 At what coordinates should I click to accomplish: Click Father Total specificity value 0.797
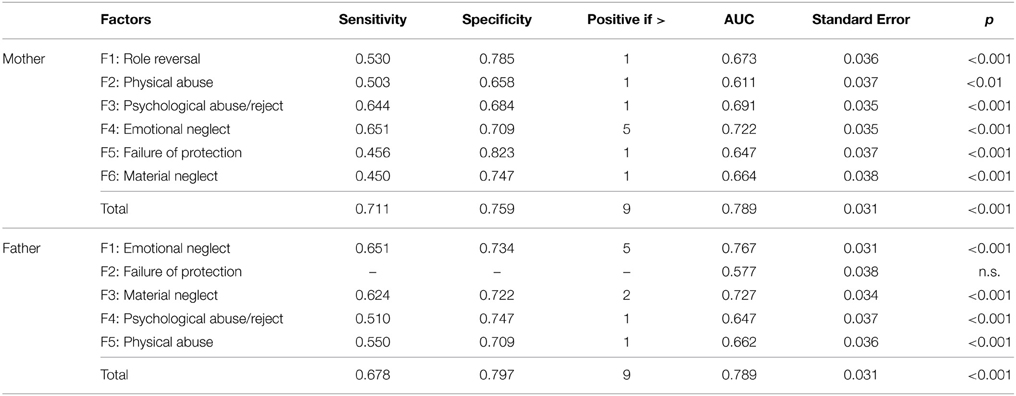(x=496, y=375)
